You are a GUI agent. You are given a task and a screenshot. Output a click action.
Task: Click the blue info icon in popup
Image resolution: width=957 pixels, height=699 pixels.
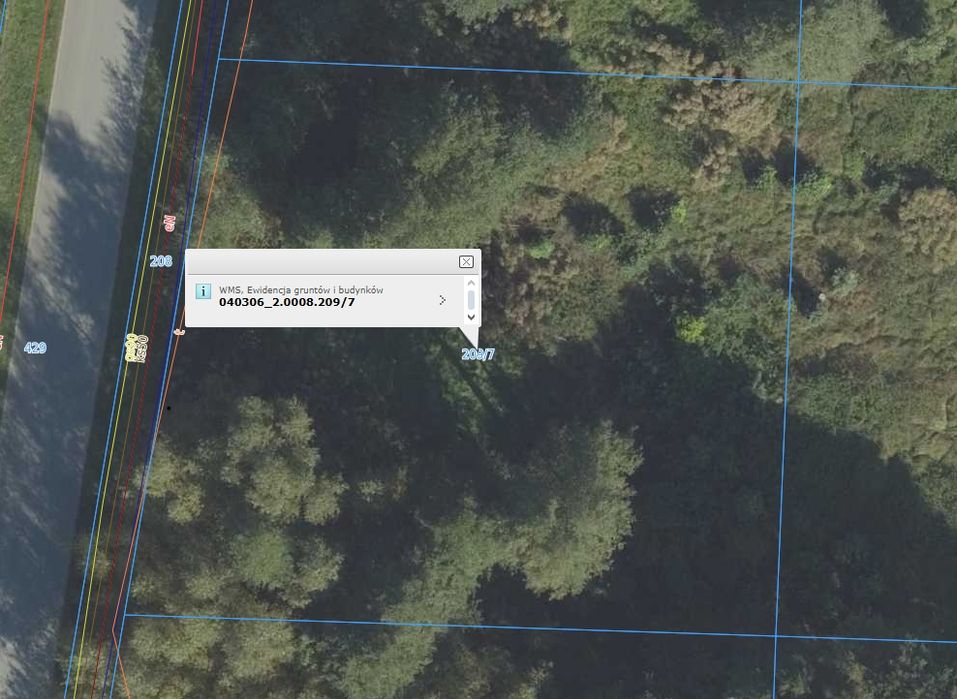click(203, 291)
